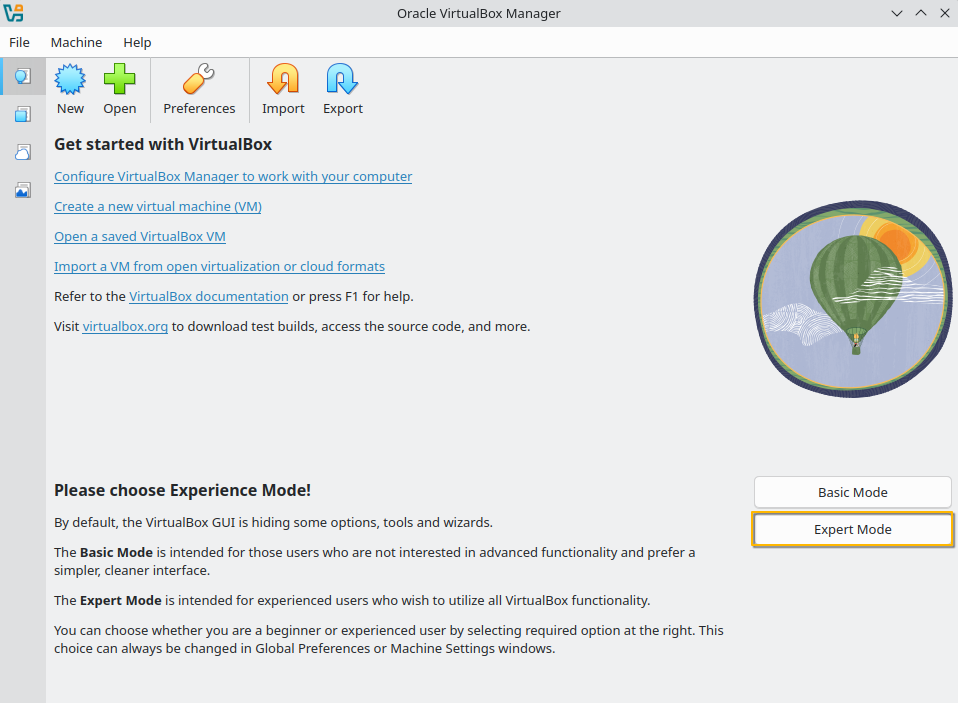Select the Welcome home icon in the sidebar
958x703 pixels.
tap(22, 76)
